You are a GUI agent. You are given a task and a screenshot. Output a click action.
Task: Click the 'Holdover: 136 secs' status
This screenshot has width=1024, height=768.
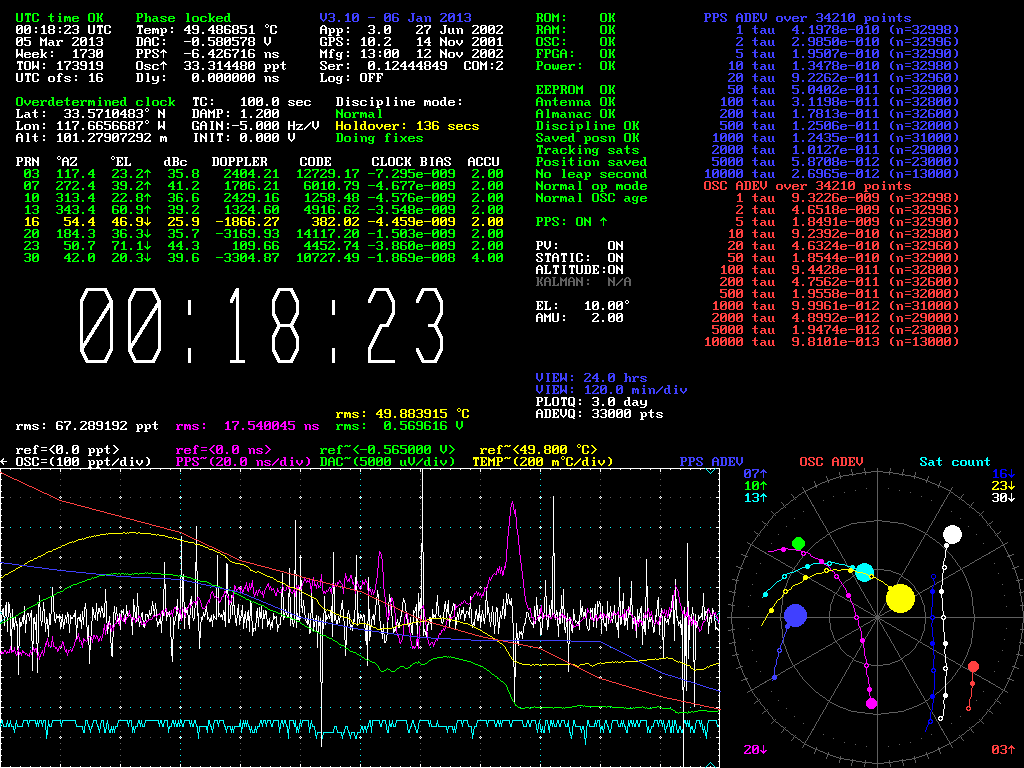408,126
